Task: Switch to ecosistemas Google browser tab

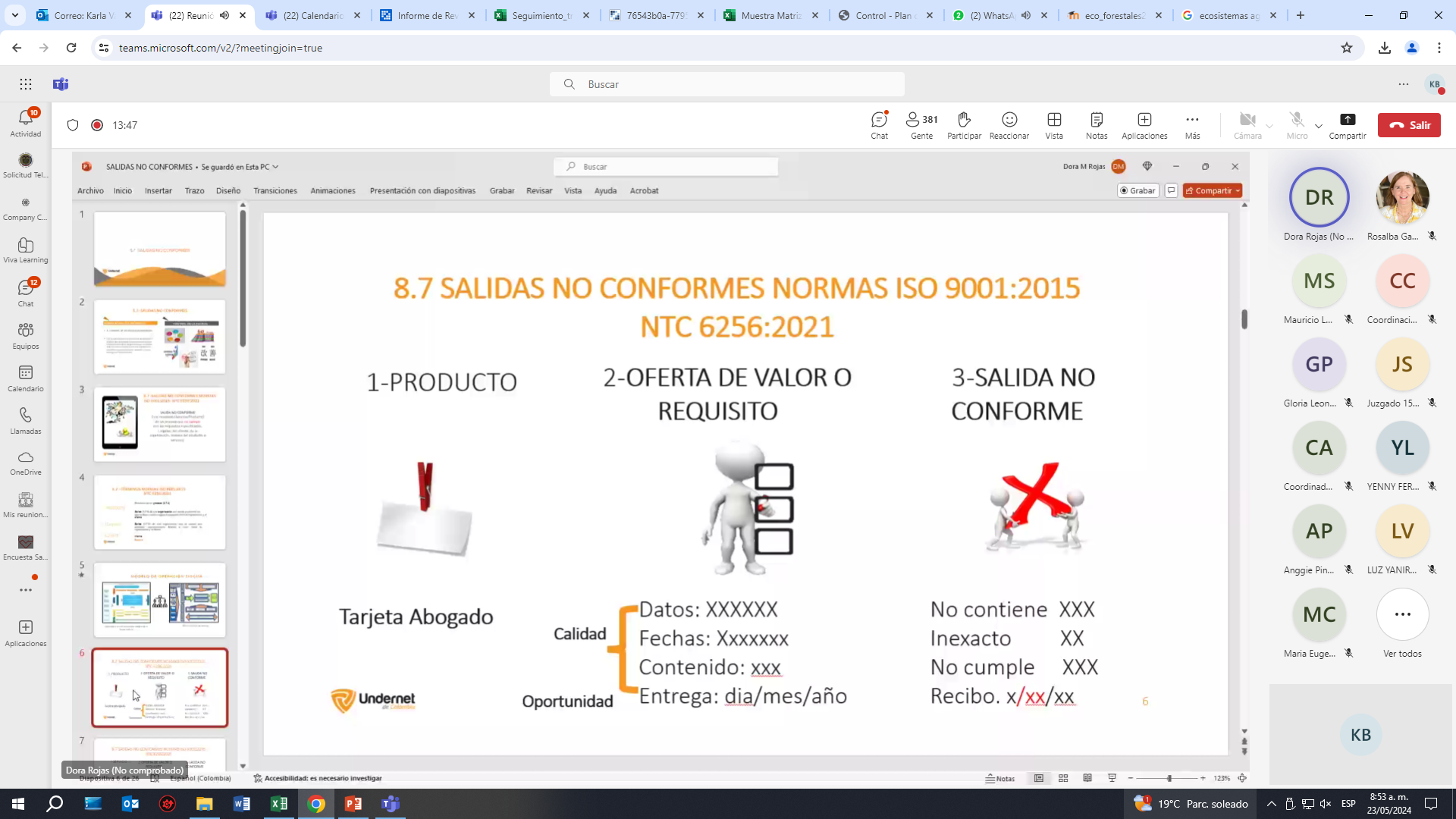Action: pos(1228,15)
